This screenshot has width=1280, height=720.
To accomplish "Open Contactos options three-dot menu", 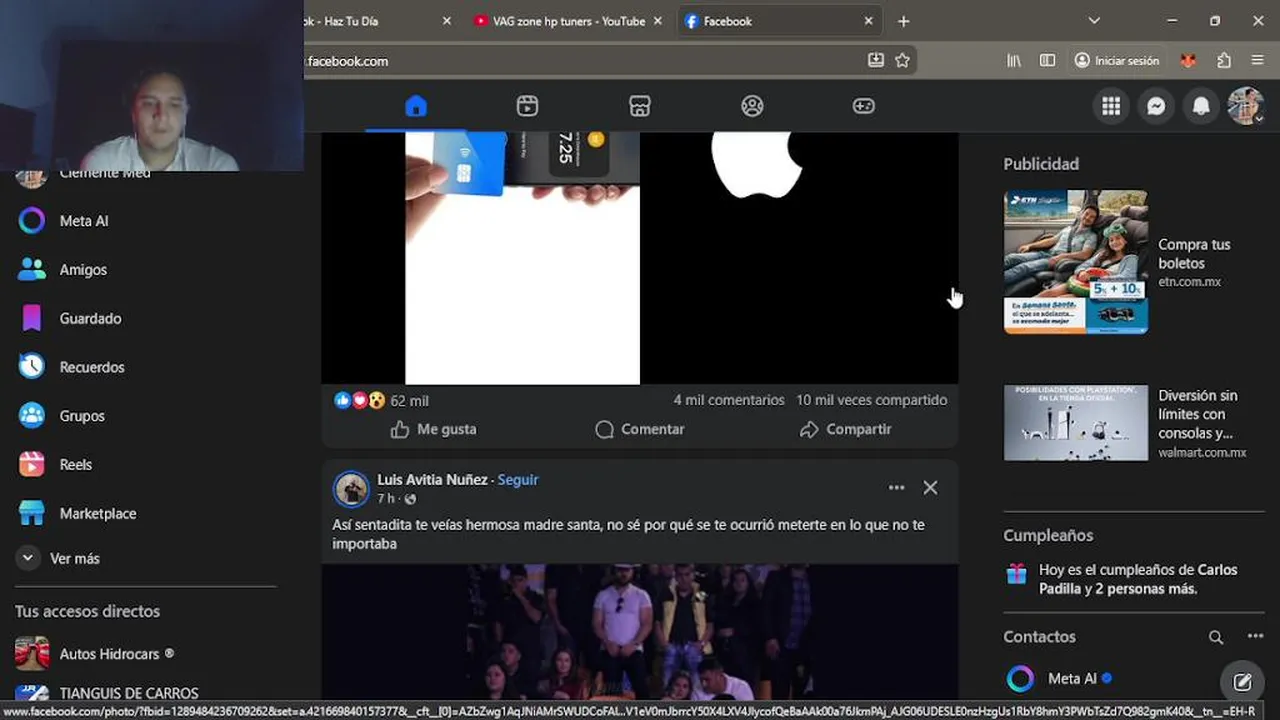I will coord(1255,637).
